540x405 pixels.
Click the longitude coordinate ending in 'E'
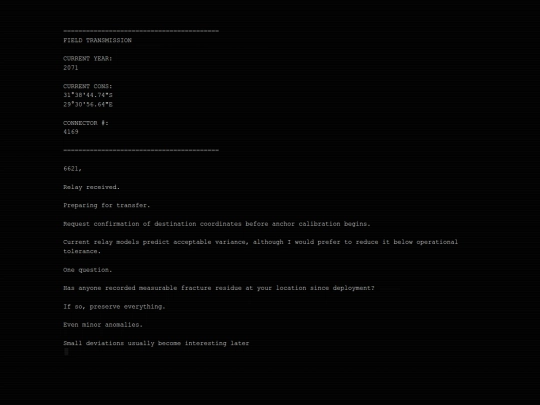88,104
